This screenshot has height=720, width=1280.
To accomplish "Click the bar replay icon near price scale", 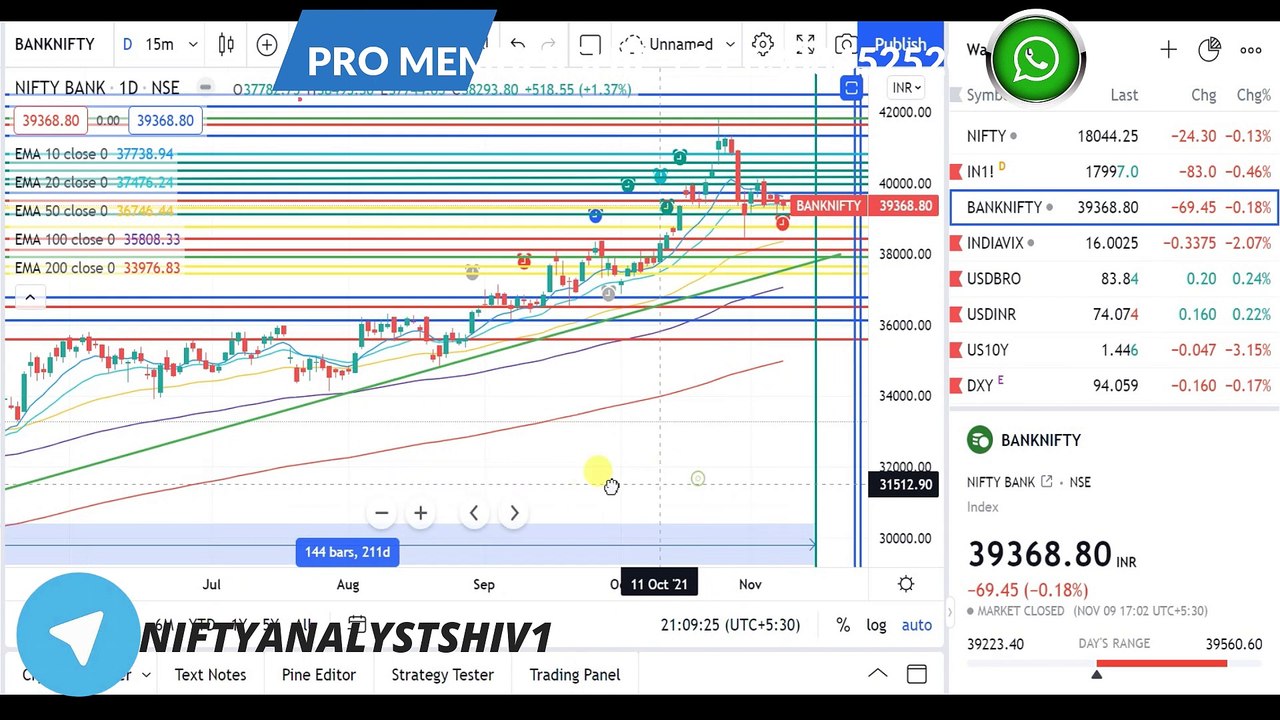I will point(851,88).
